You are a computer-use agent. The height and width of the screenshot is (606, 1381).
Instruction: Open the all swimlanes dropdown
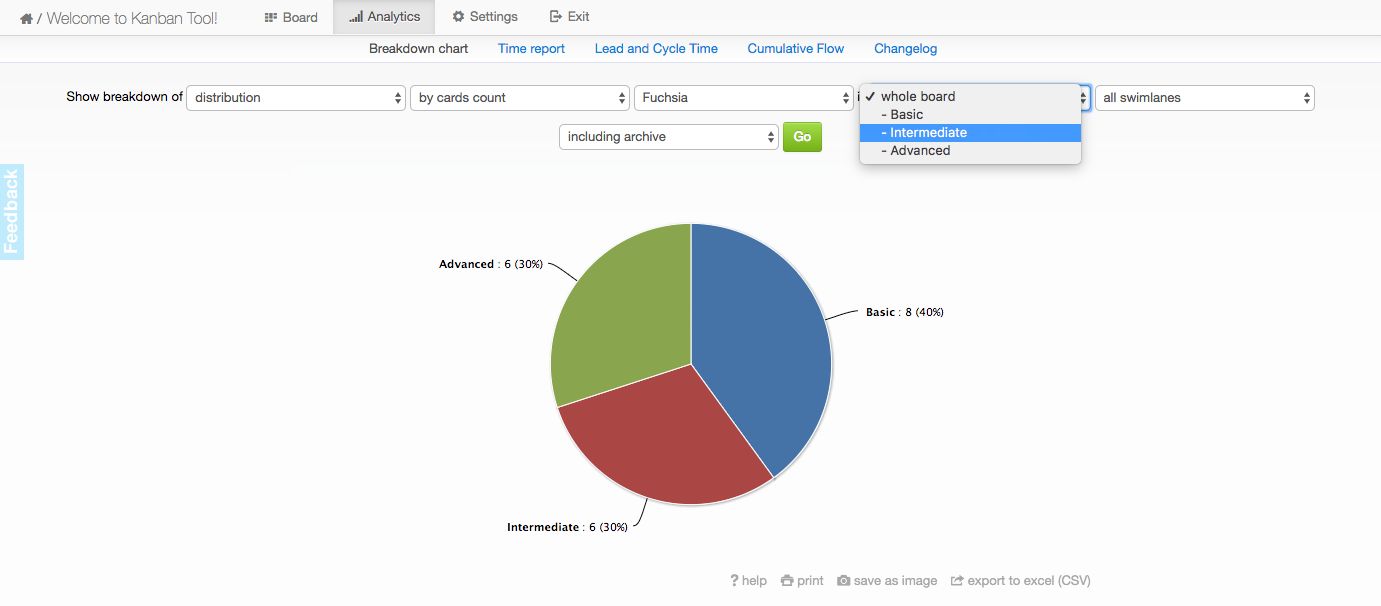pyautogui.click(x=1205, y=98)
